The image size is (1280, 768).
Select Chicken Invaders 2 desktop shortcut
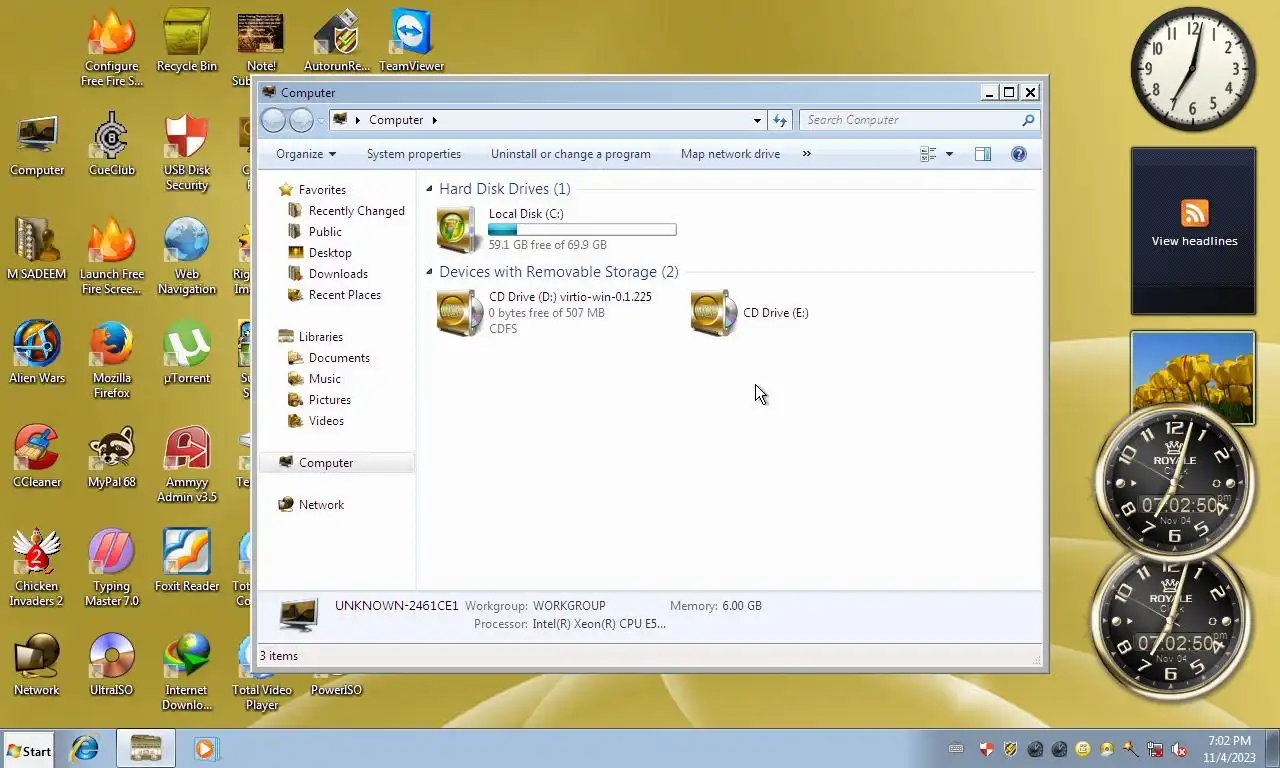tap(37, 568)
